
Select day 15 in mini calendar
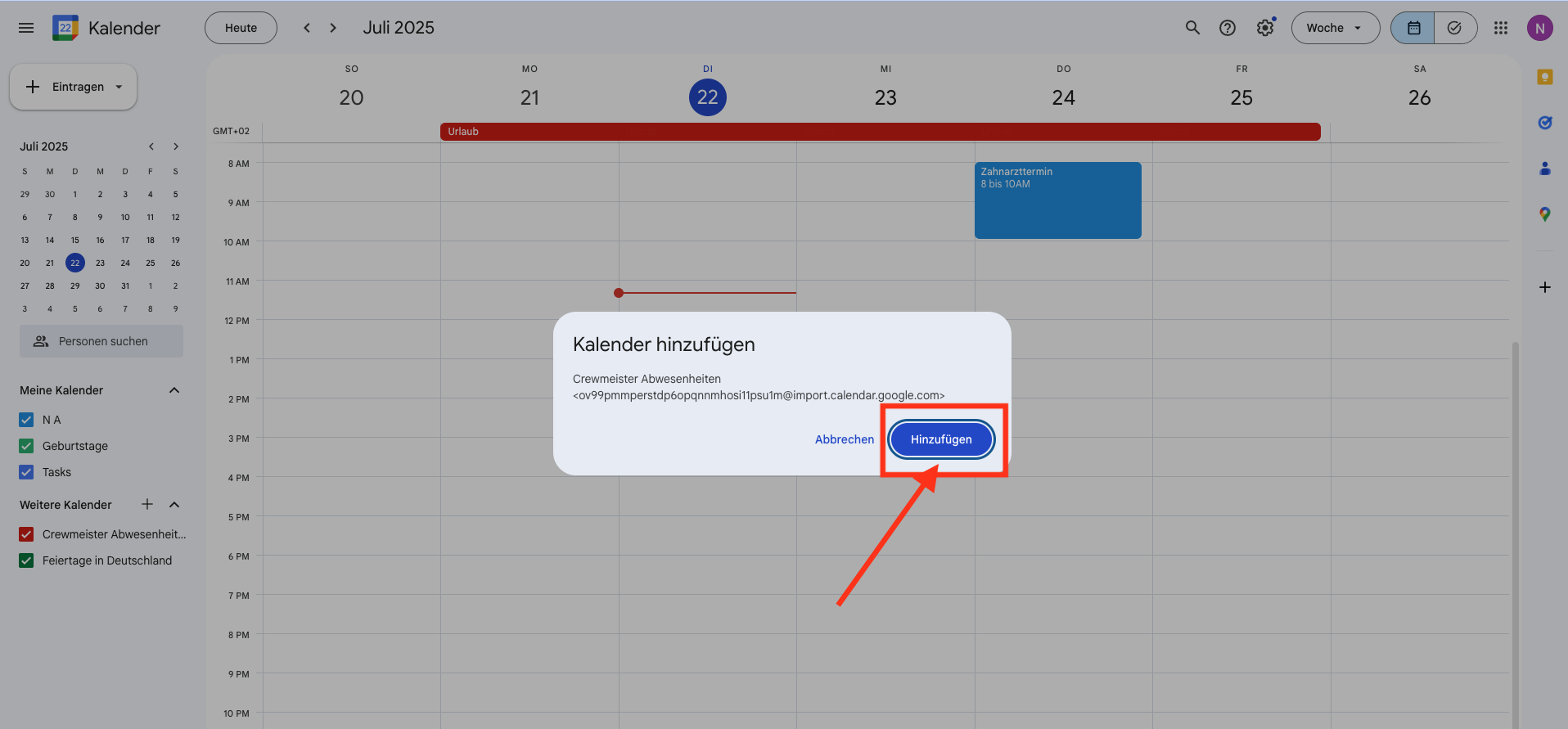[74, 240]
